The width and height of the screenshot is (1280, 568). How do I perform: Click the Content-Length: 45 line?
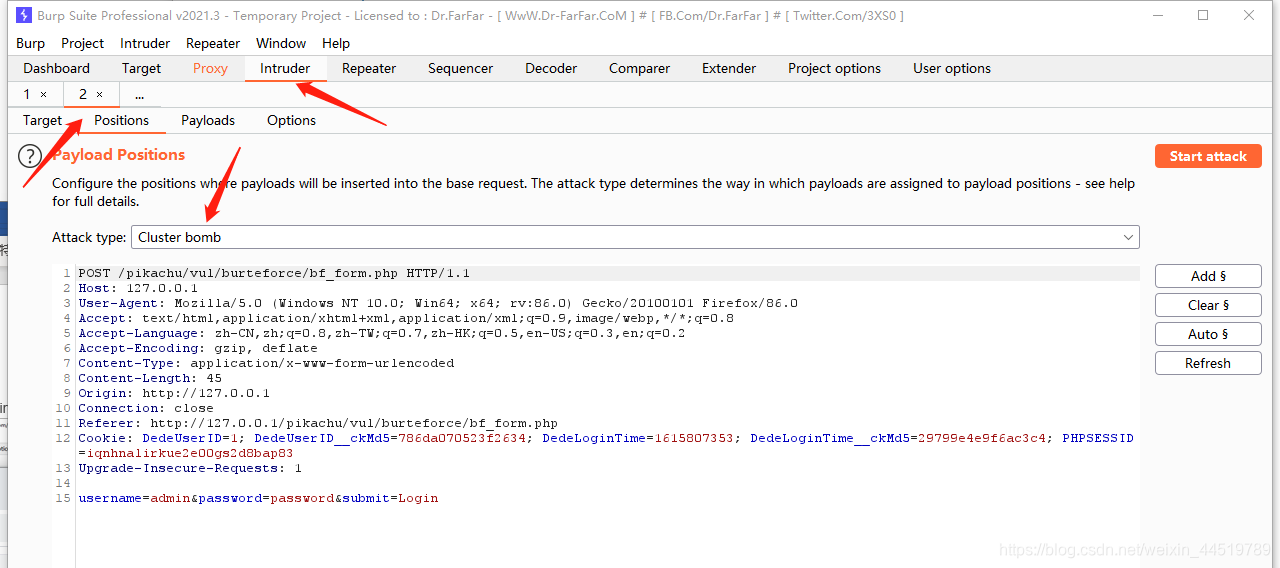(150, 378)
